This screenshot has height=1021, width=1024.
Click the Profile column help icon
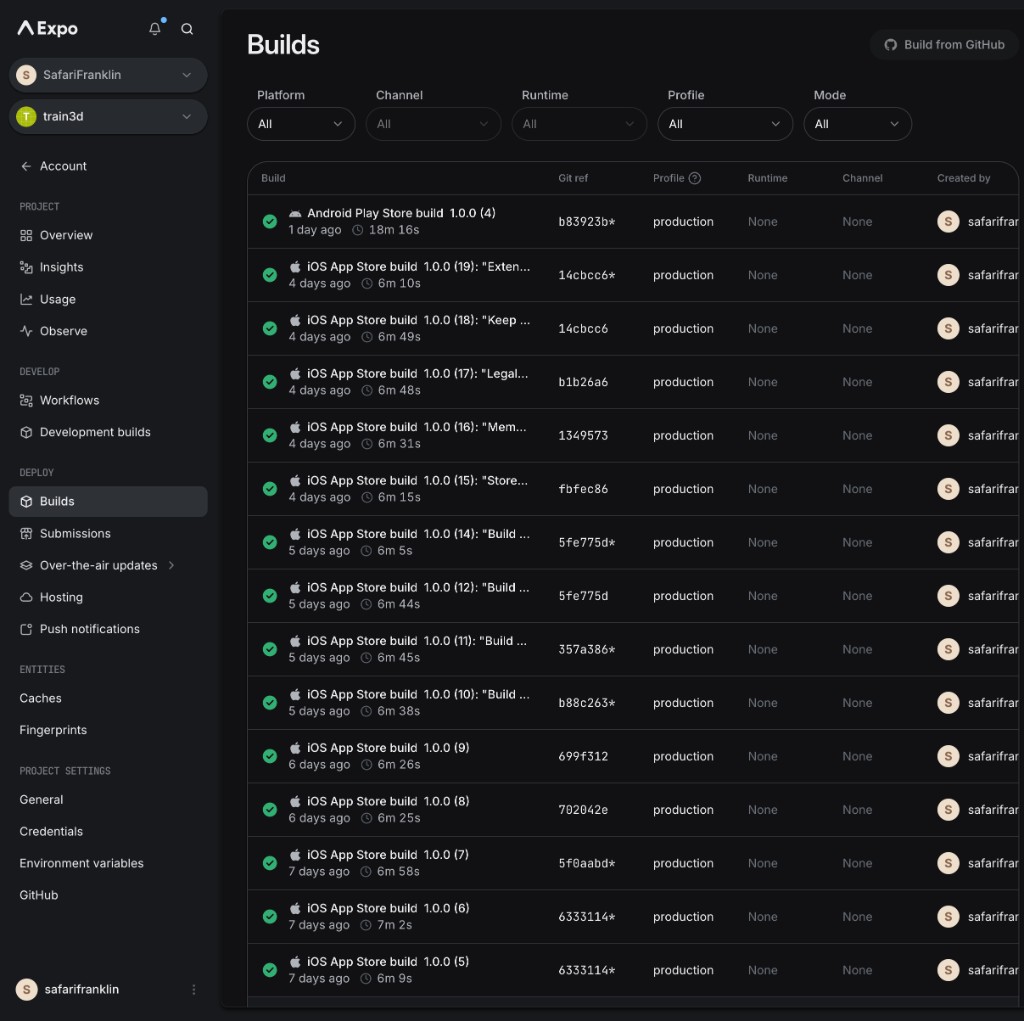tap(695, 178)
